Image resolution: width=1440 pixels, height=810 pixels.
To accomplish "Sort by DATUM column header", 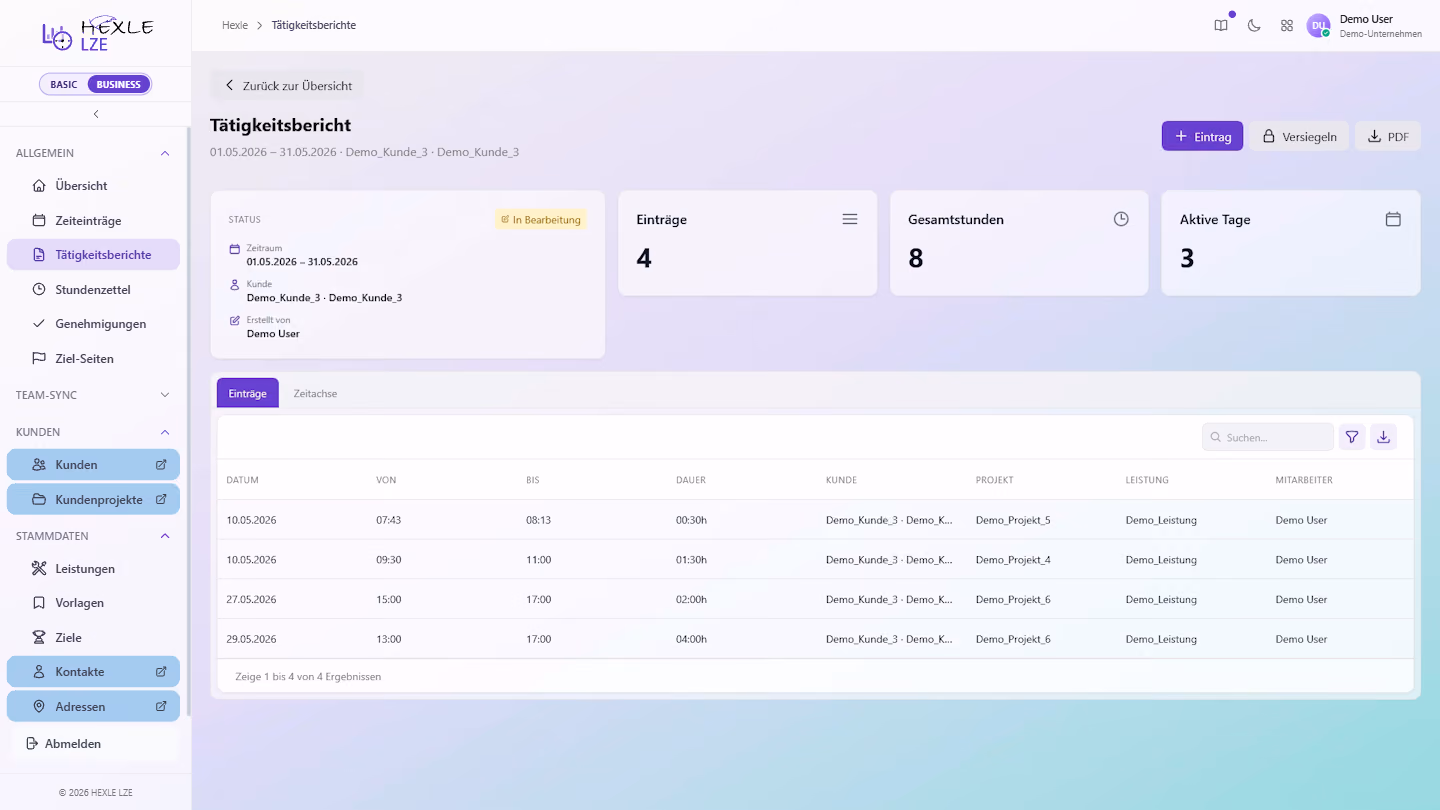I will click(x=243, y=480).
